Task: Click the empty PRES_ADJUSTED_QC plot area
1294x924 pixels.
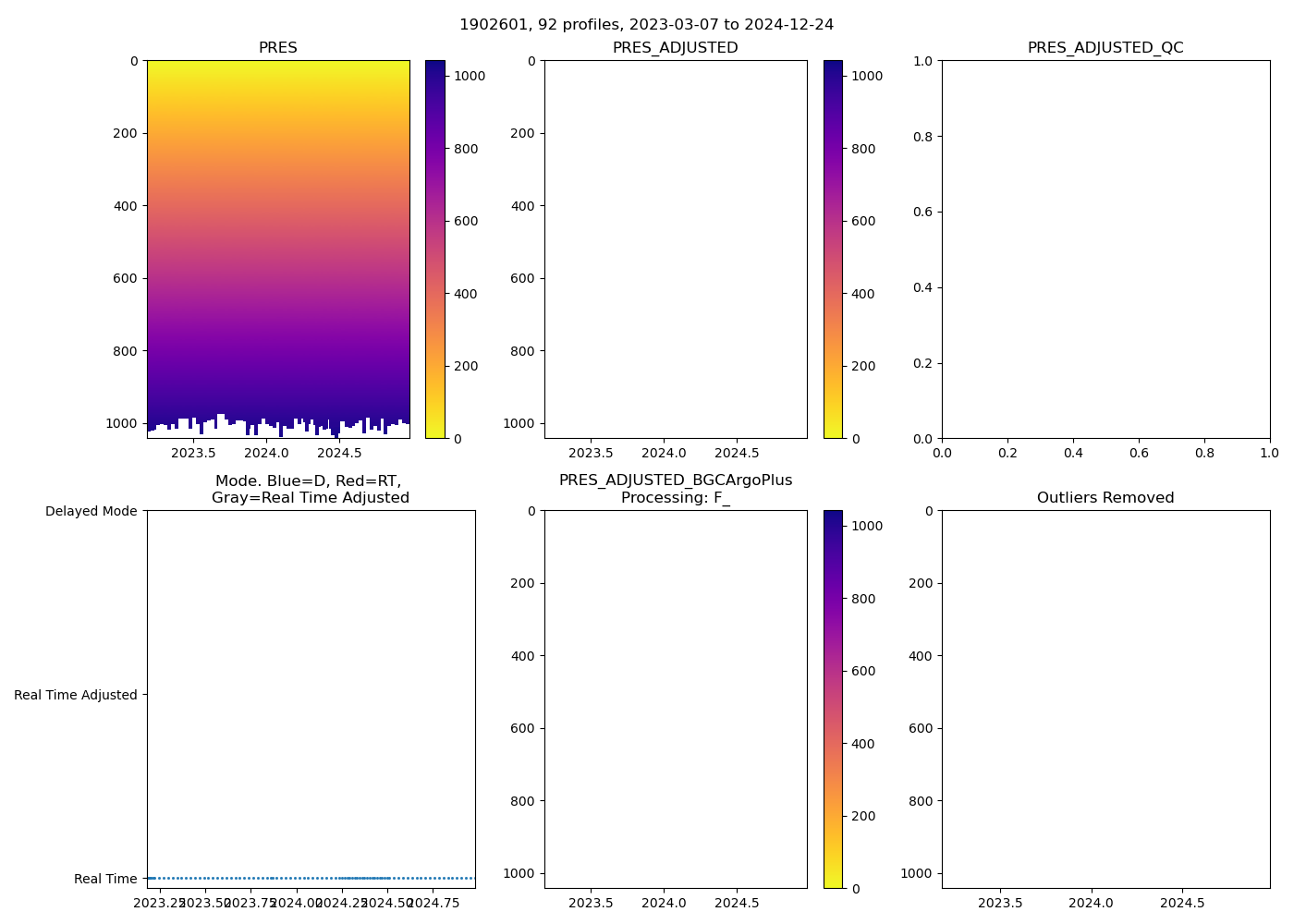Action: 1105,249
